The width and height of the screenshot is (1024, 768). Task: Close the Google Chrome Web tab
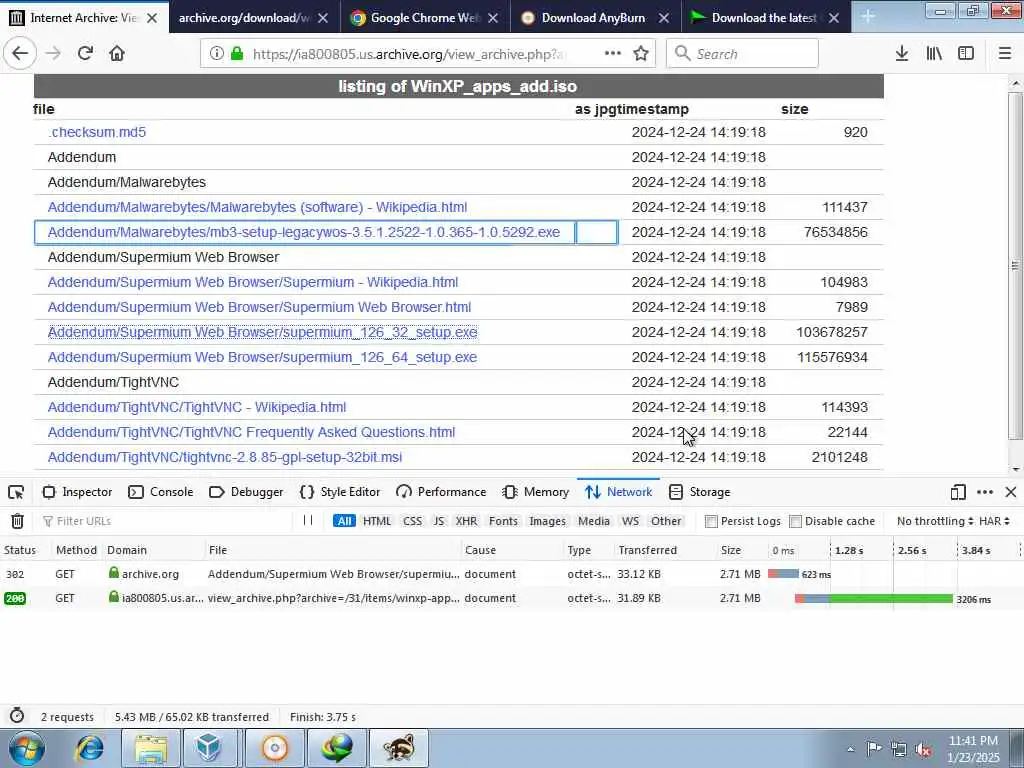493,18
